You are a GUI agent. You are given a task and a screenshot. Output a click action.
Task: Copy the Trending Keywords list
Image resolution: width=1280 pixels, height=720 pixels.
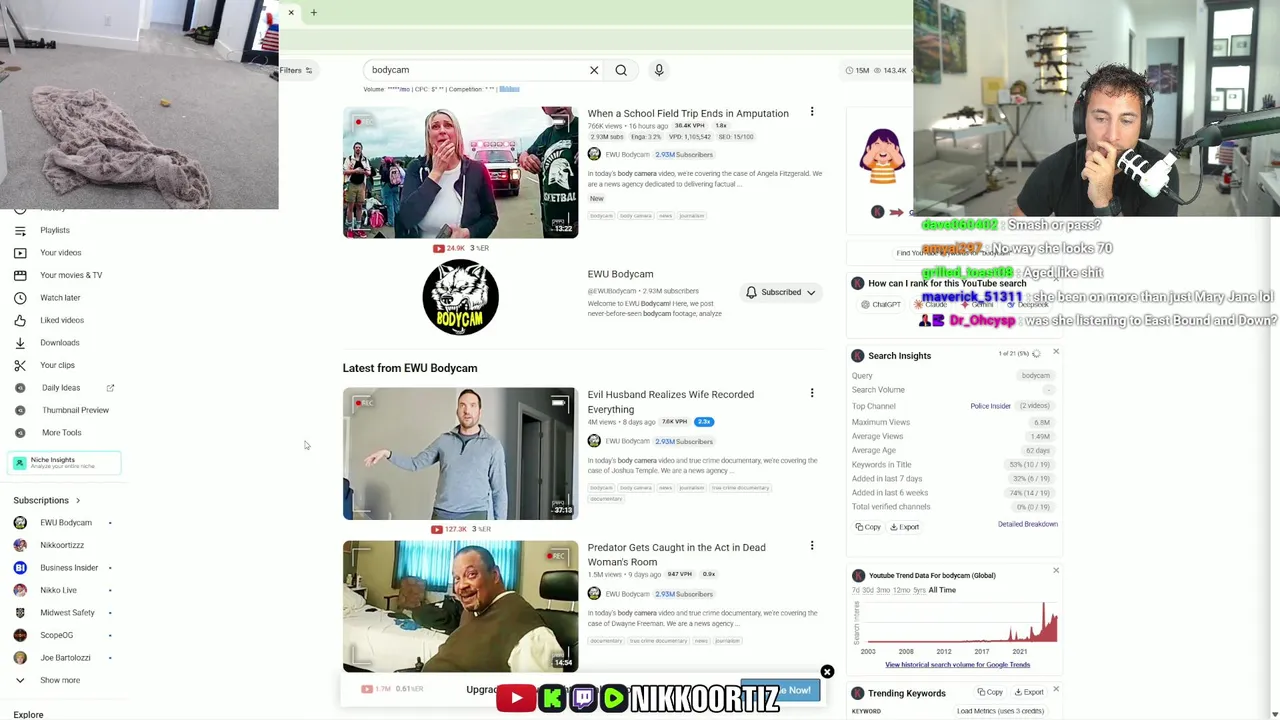(x=989, y=692)
